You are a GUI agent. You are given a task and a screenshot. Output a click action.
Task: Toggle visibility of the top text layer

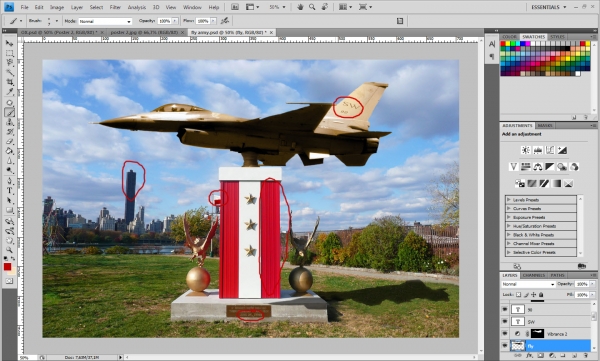click(x=505, y=309)
